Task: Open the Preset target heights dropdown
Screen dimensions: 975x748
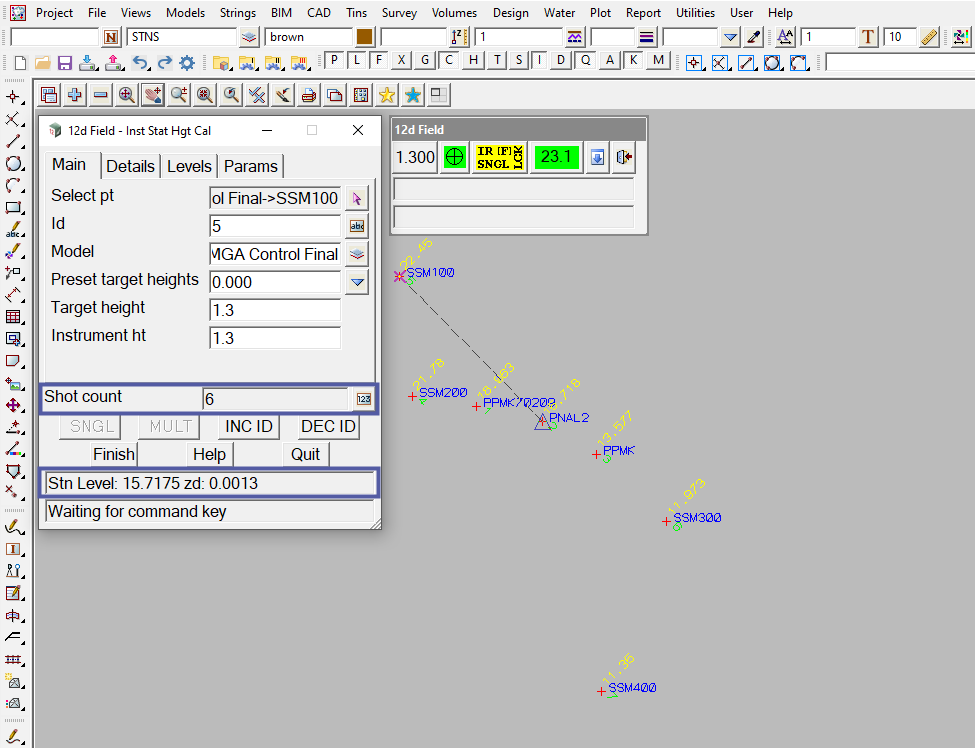Action: coord(357,282)
